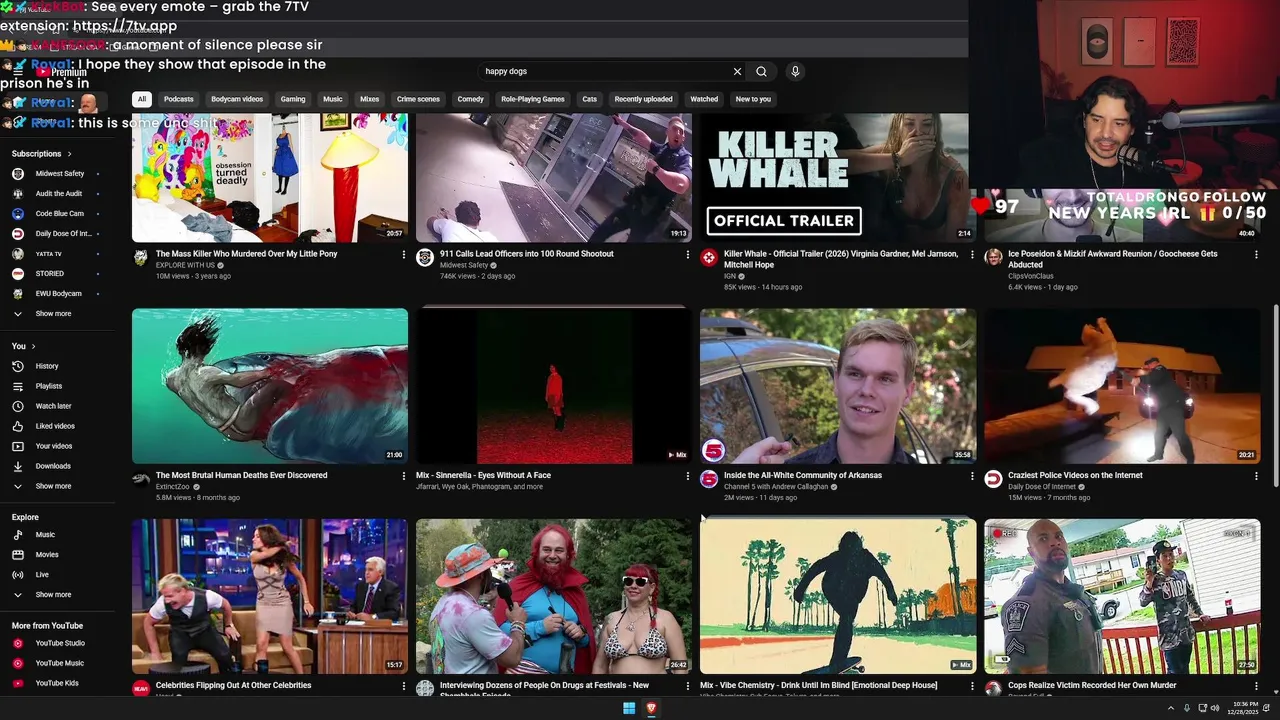Play Cops Realize Victim Recorded thumbnail

tap(1122, 596)
